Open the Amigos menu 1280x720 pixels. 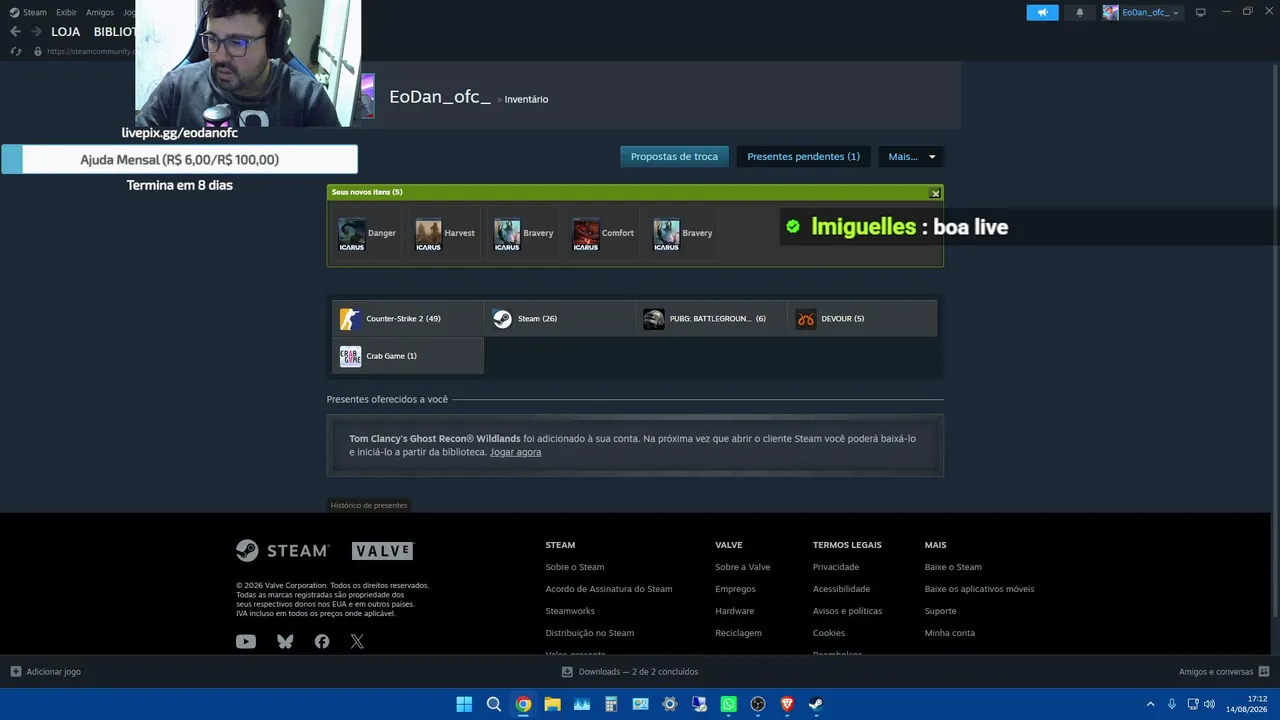coord(100,12)
